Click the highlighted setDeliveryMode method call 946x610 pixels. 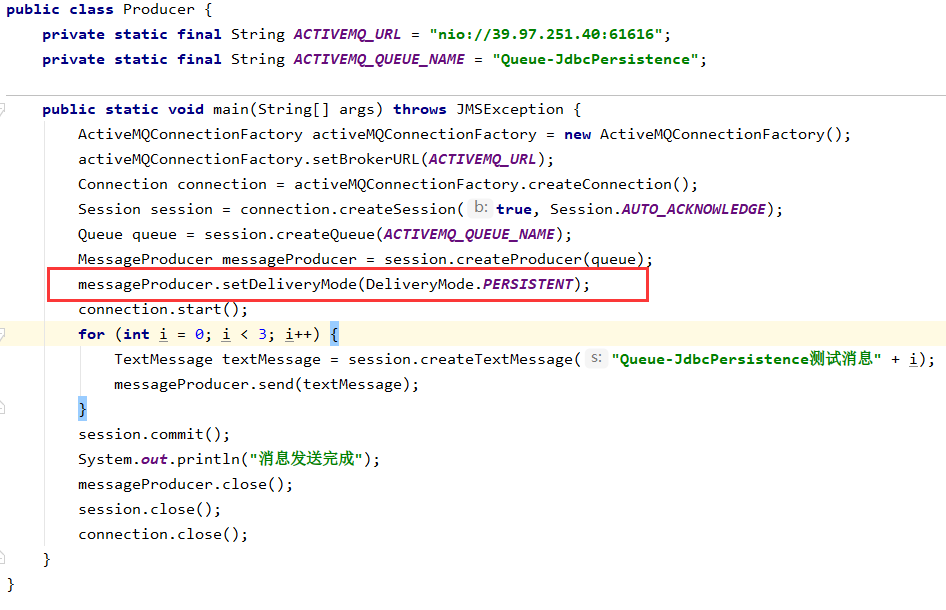click(288, 284)
